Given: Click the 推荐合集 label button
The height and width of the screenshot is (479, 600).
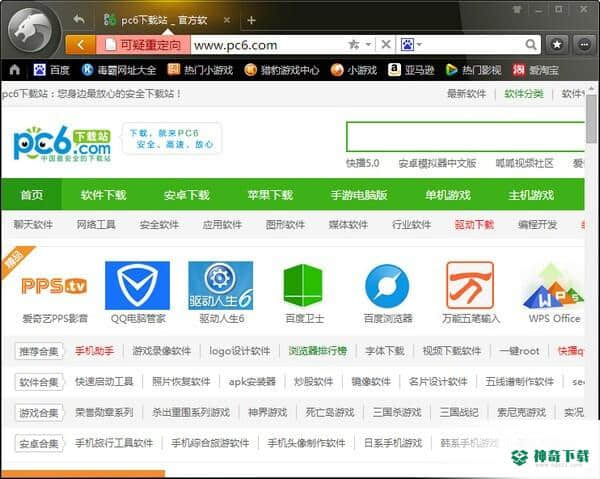Looking at the screenshot, I should [39, 351].
